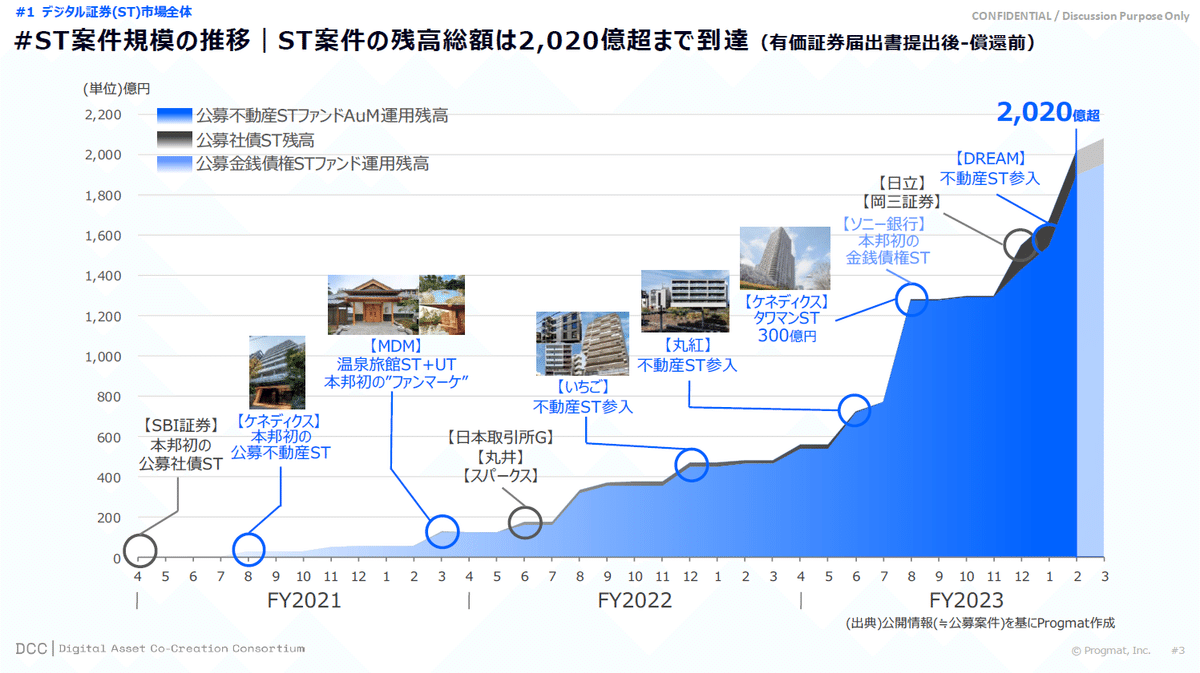Click the gray circle marker for 日立 岡三証券
The height and width of the screenshot is (673, 1200).
1021,244
